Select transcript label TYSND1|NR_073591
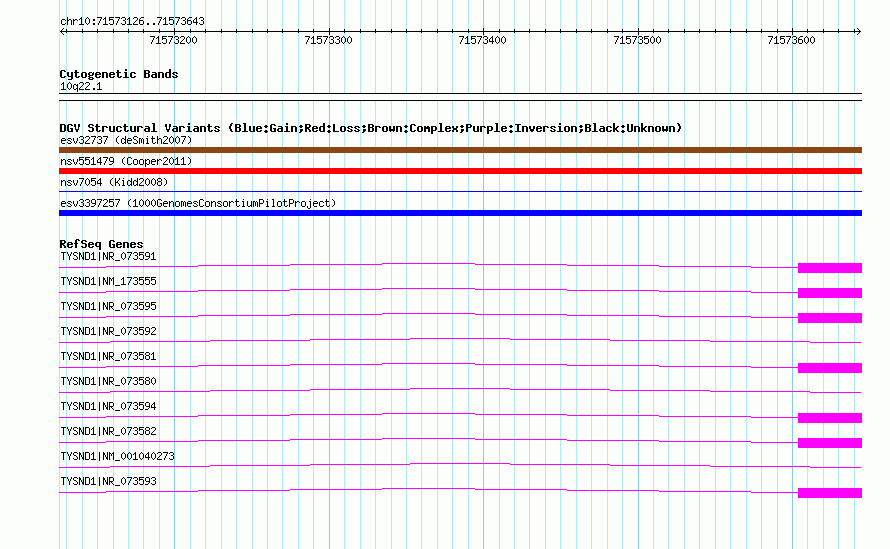 [x=108, y=257]
